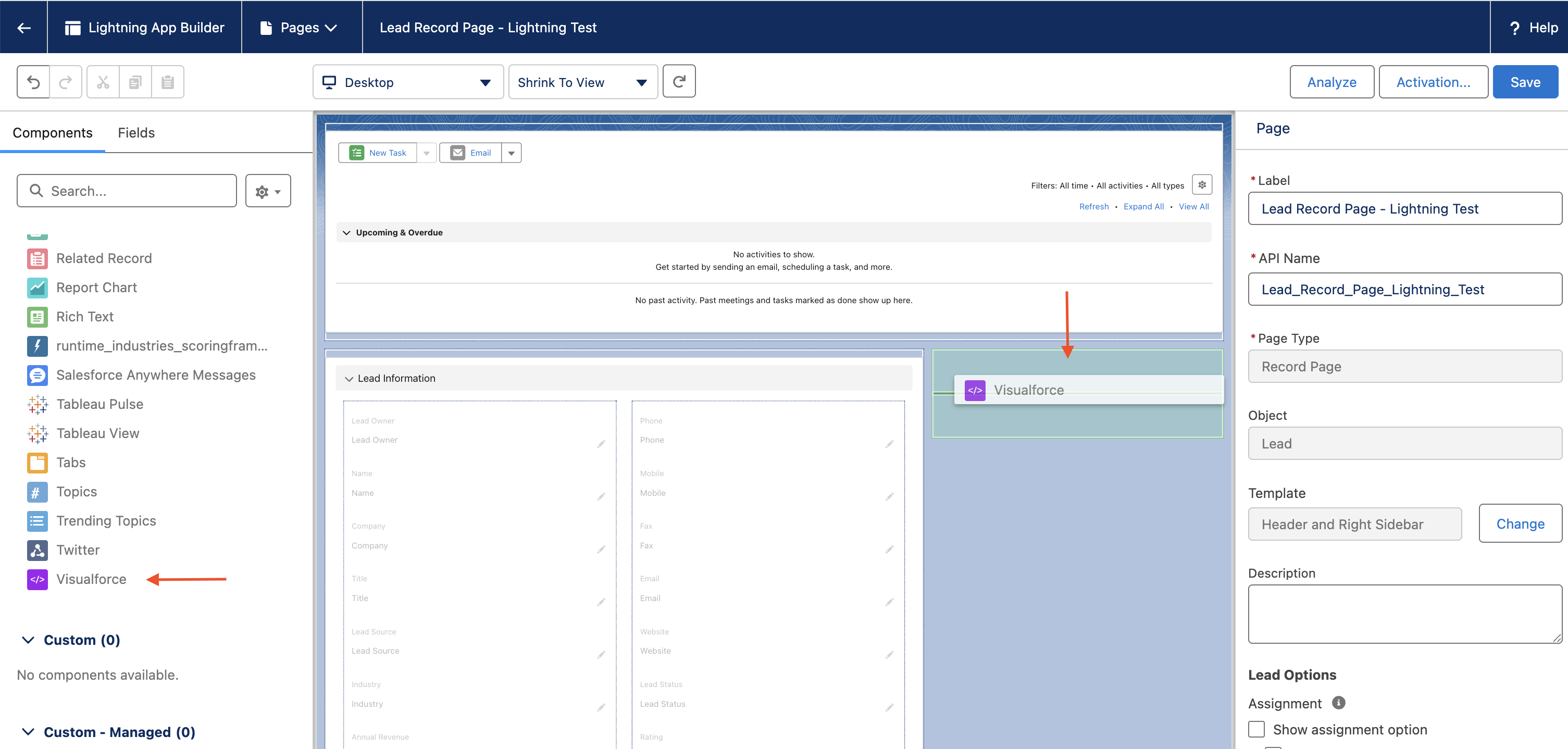The image size is (1568, 749).
Task: Select the Rich Text component icon
Action: [37, 317]
